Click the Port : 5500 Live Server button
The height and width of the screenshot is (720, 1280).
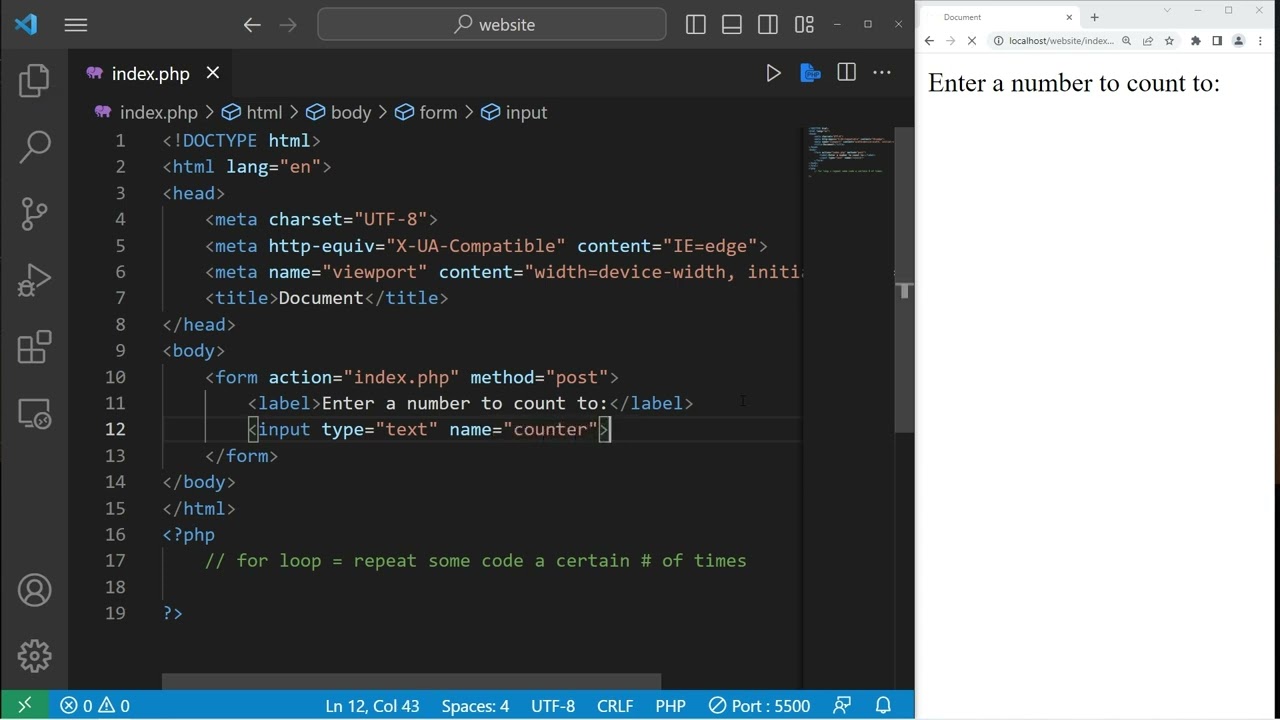(x=759, y=706)
